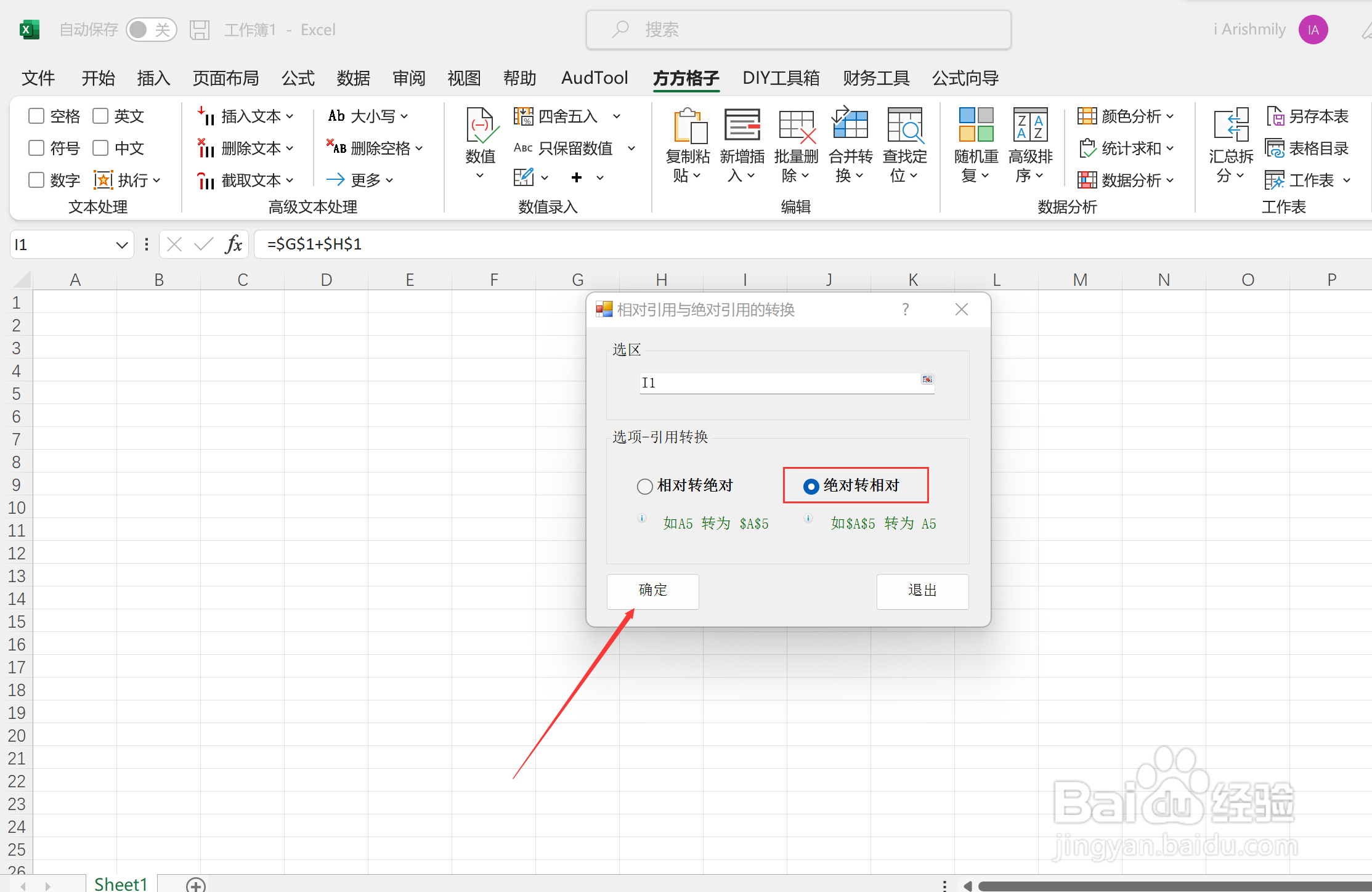Click the 退出 button

point(922,591)
